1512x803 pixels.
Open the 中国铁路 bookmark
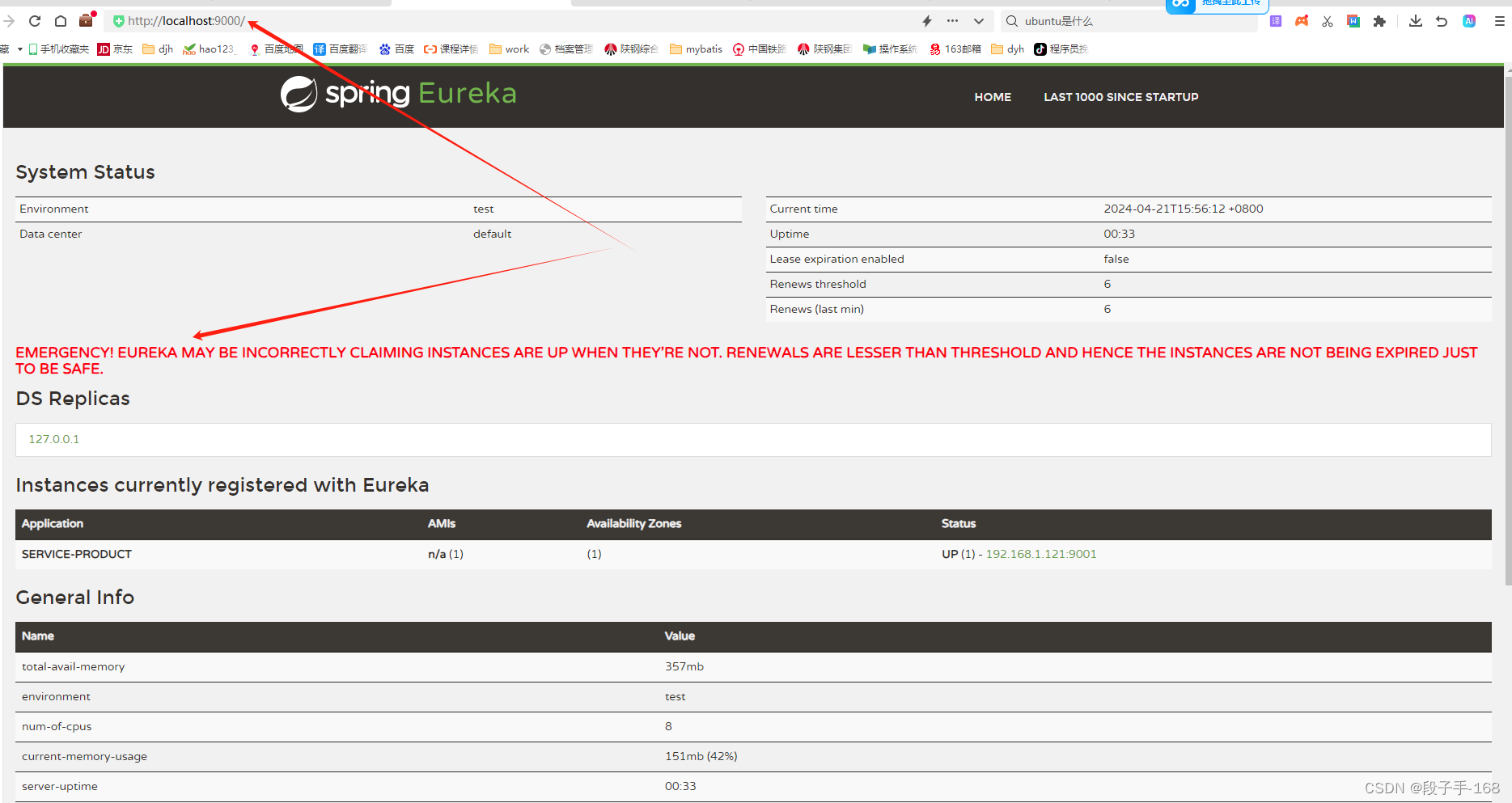pos(759,49)
